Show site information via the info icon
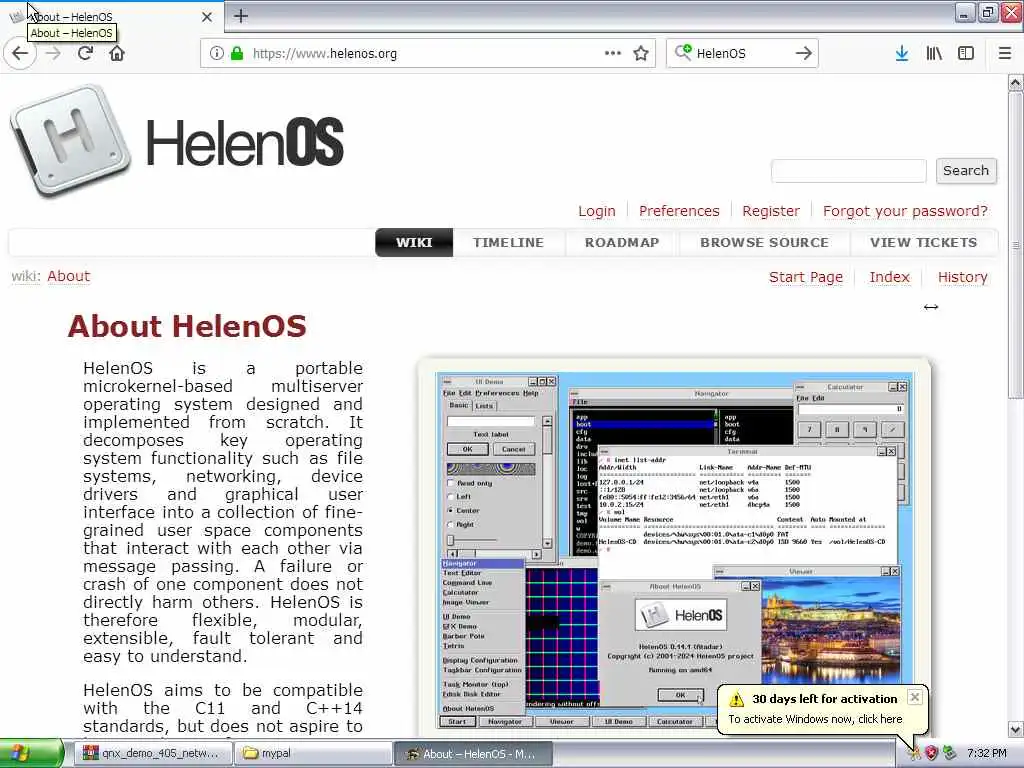 pyautogui.click(x=217, y=54)
